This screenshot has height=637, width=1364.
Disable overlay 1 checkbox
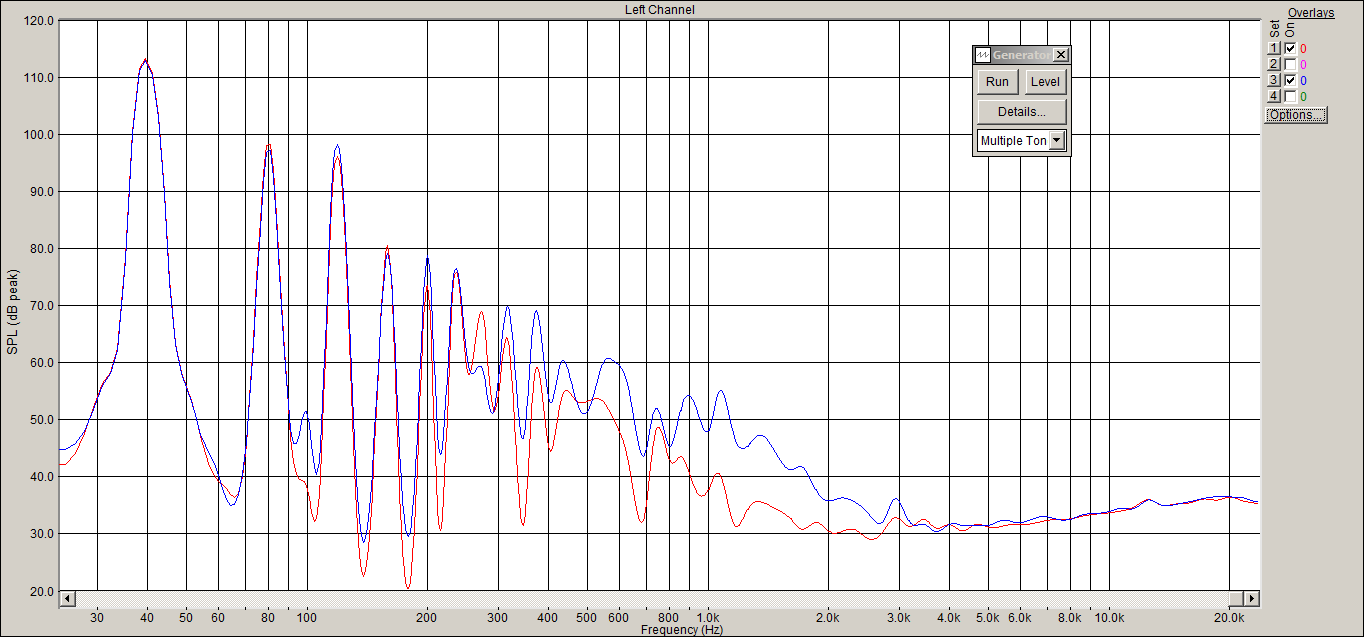[x=1290, y=48]
